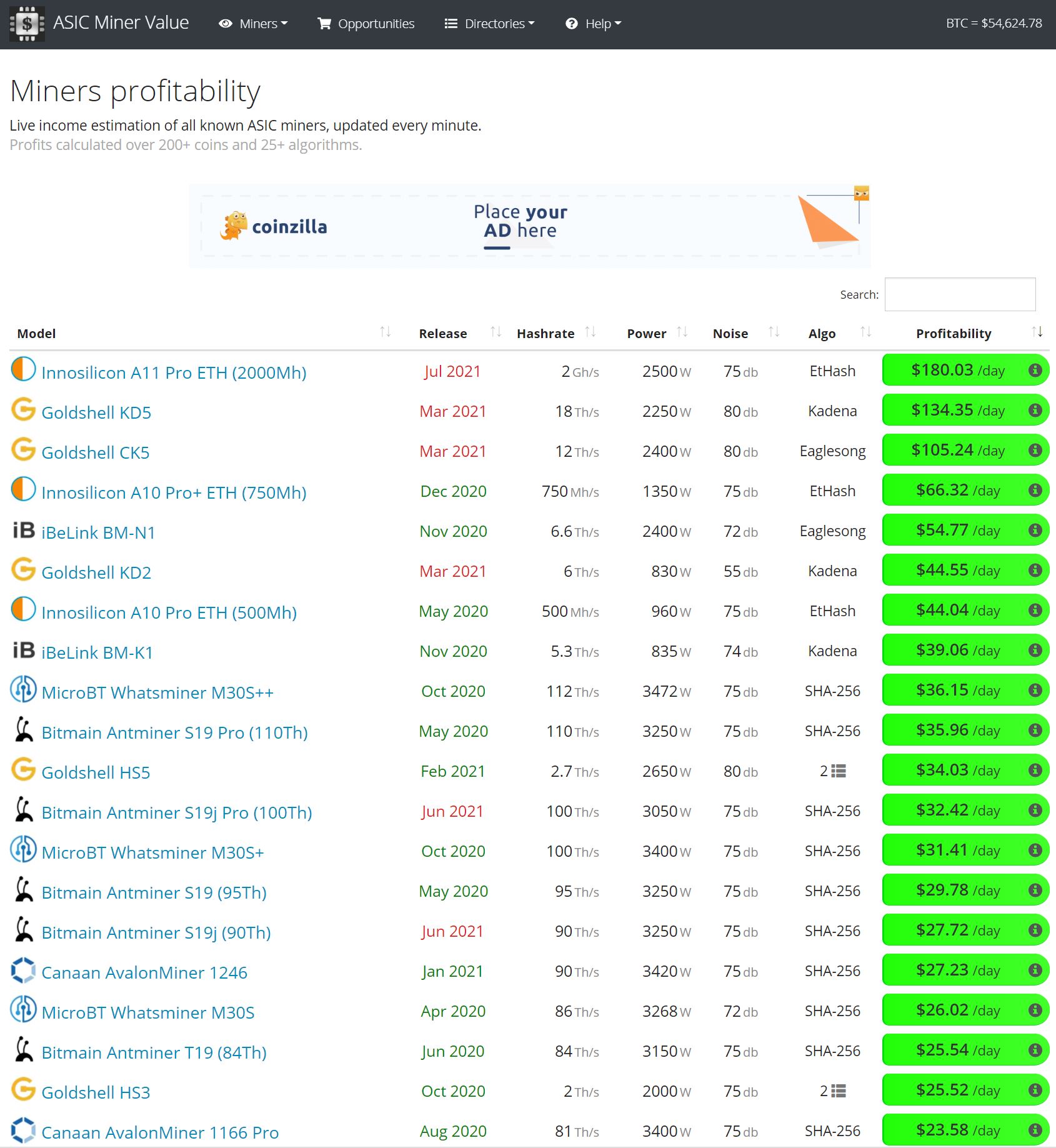Click the Canaan logo beside AvalonMiner 1246
This screenshot has height=1148, width=1056.
point(24,969)
